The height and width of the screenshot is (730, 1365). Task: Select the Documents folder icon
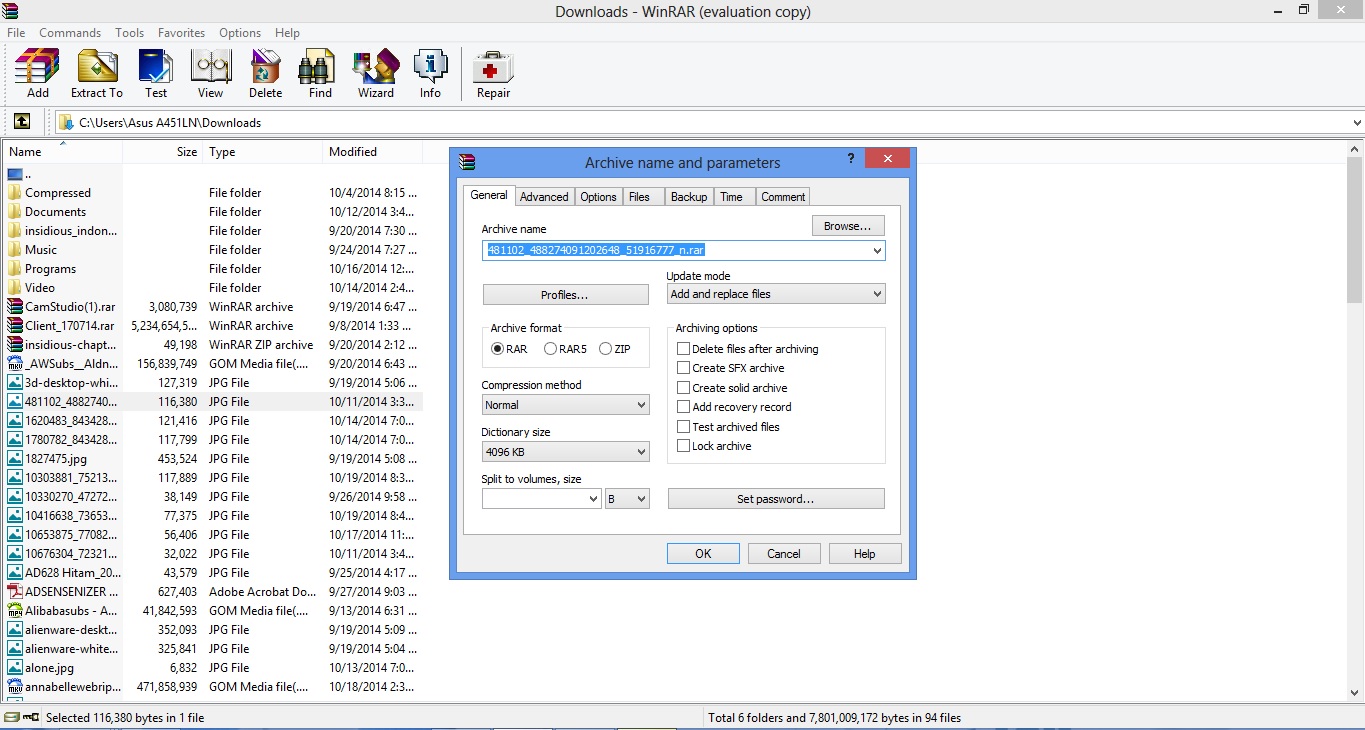pos(15,212)
